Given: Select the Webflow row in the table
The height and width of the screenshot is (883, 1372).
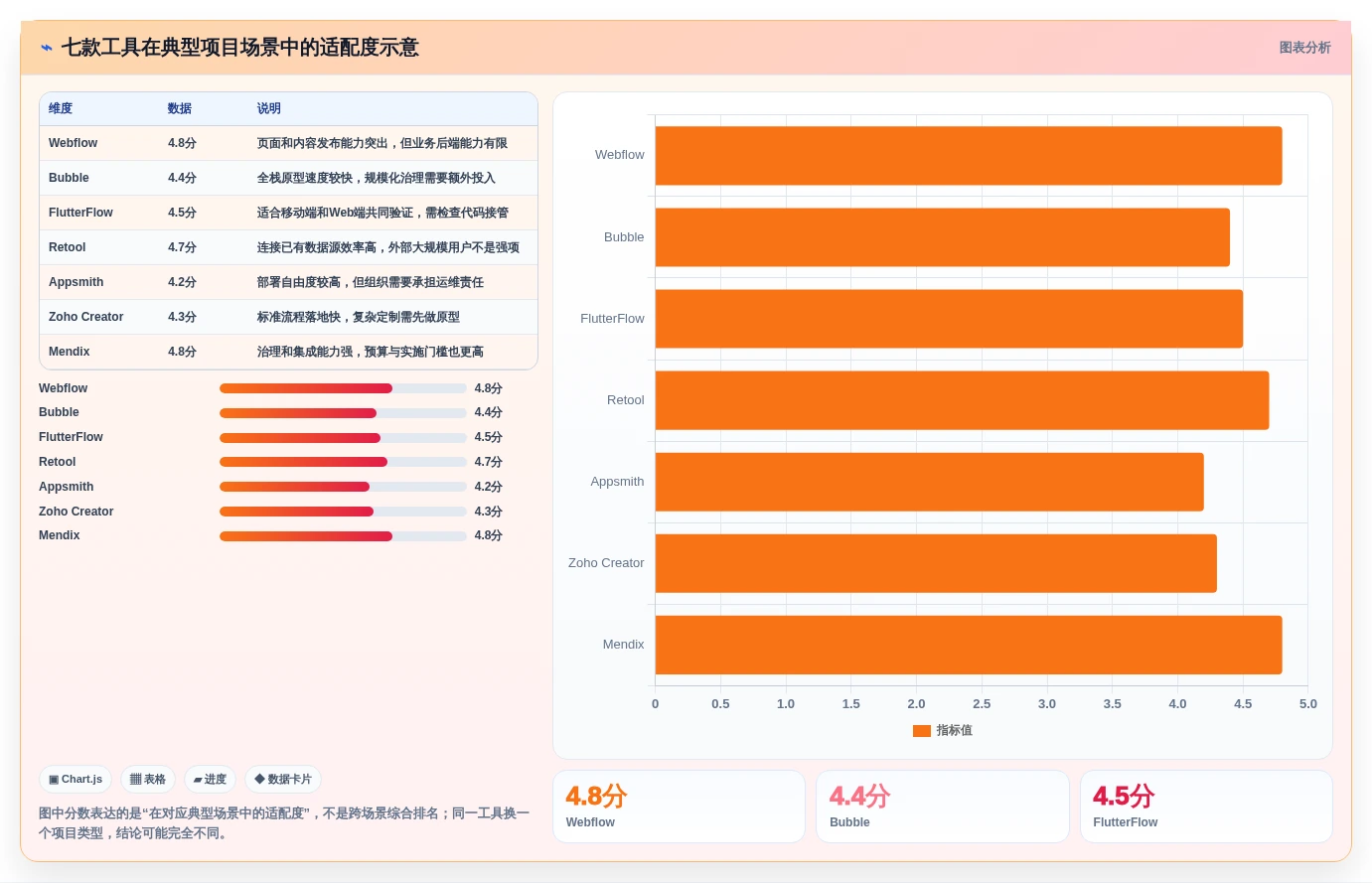Looking at the screenshot, I should [288, 143].
